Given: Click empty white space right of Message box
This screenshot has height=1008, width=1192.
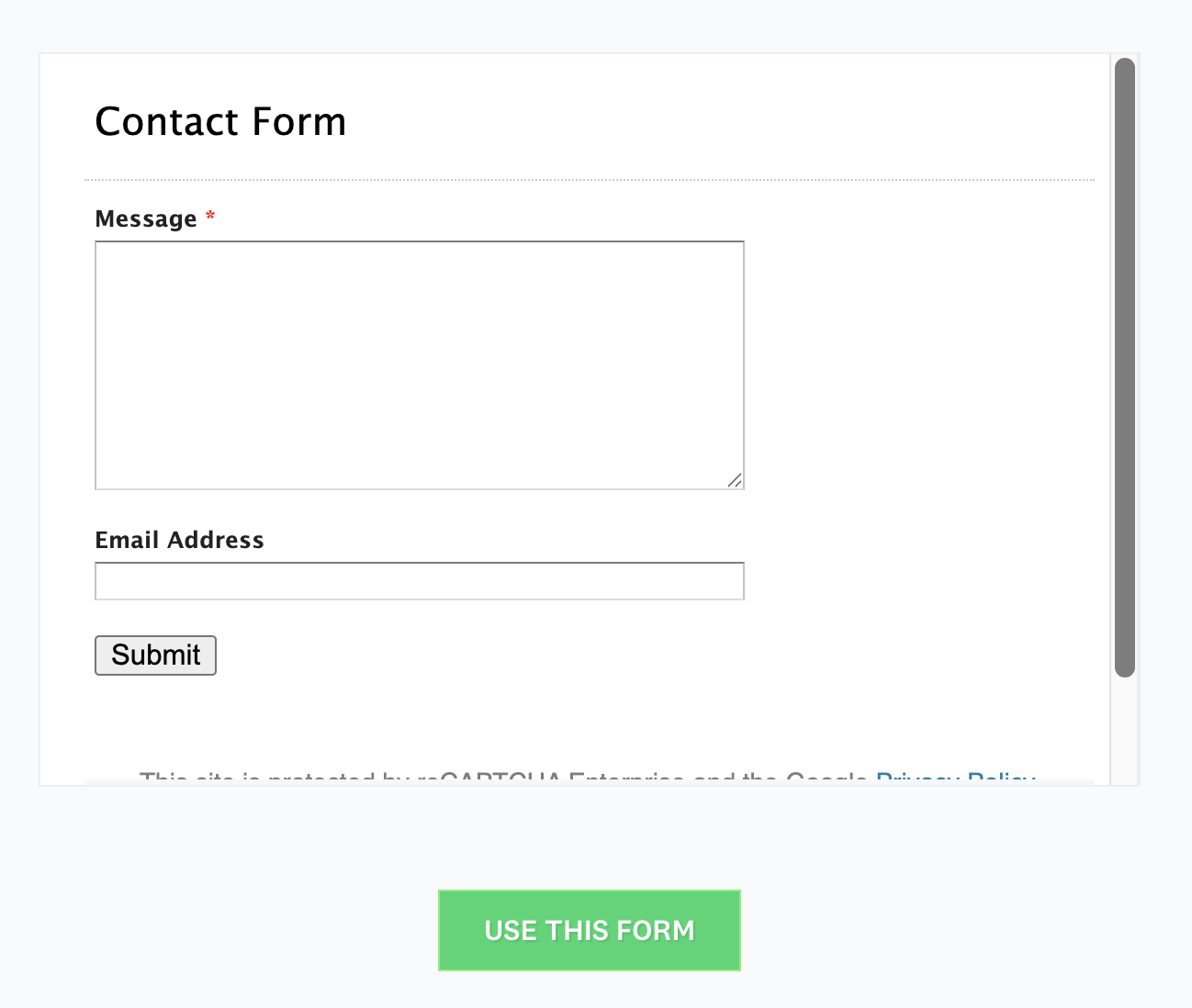Looking at the screenshot, I should pos(918,367).
